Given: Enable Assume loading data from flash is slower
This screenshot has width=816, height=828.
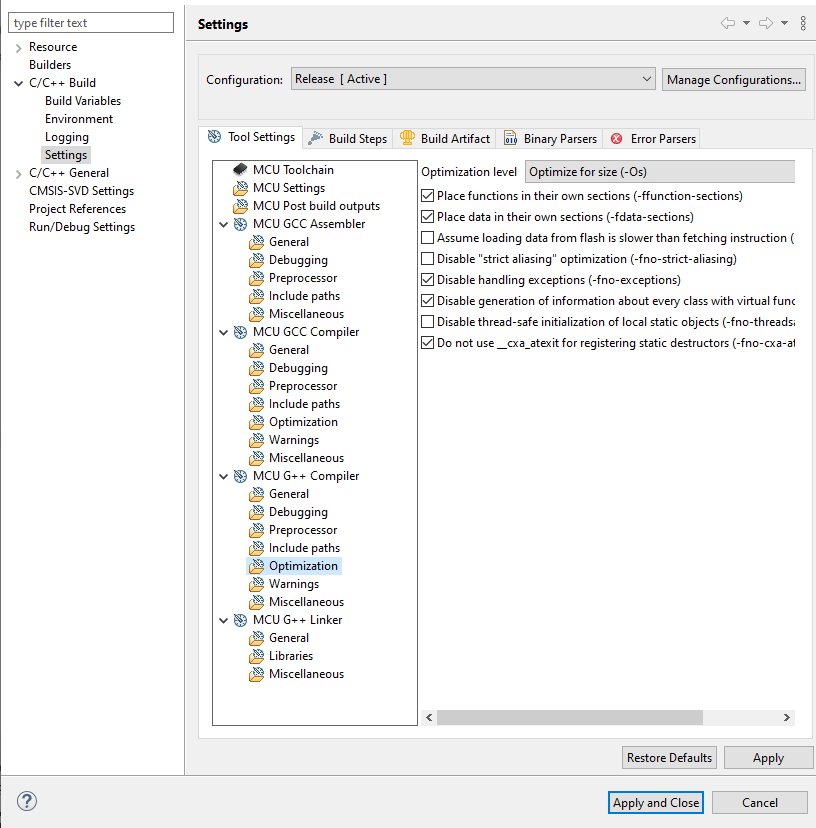Looking at the screenshot, I should [427, 238].
